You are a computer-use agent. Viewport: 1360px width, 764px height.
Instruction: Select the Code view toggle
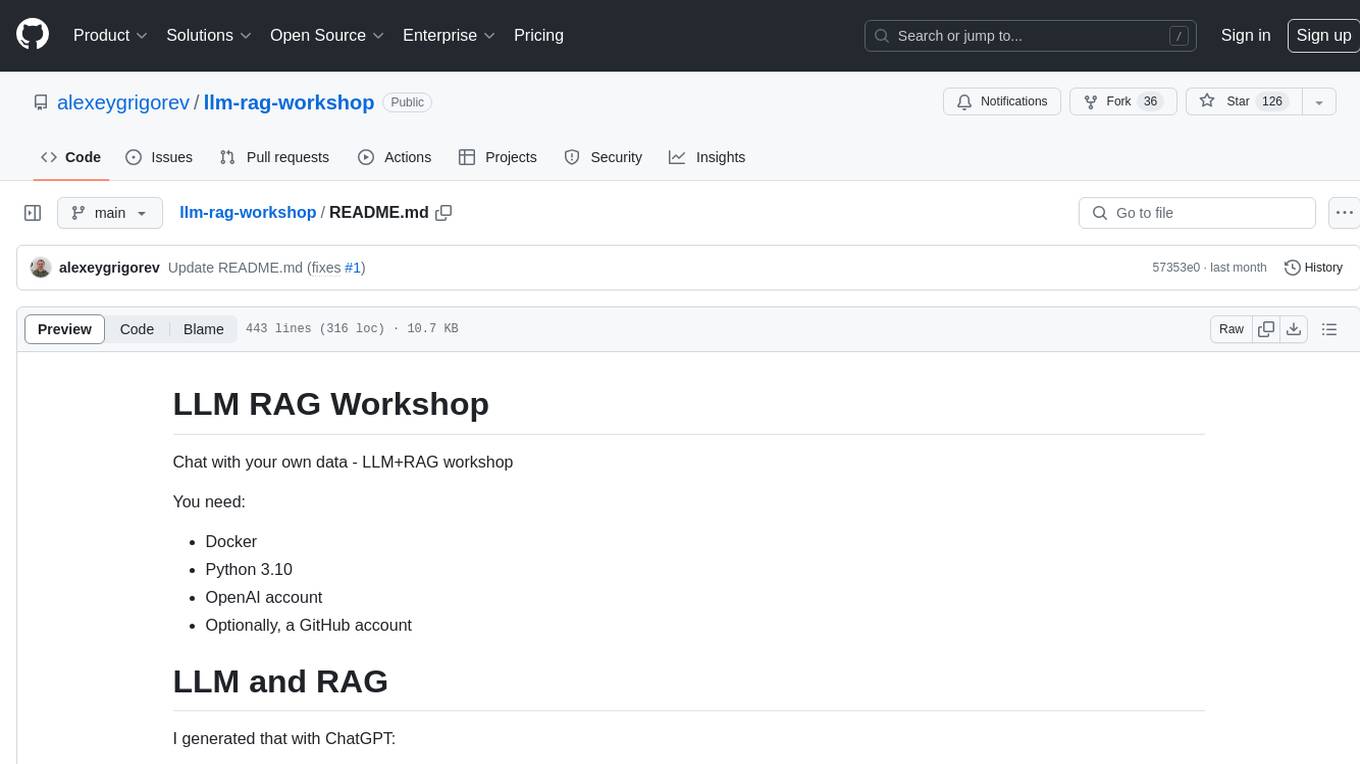[x=137, y=329]
